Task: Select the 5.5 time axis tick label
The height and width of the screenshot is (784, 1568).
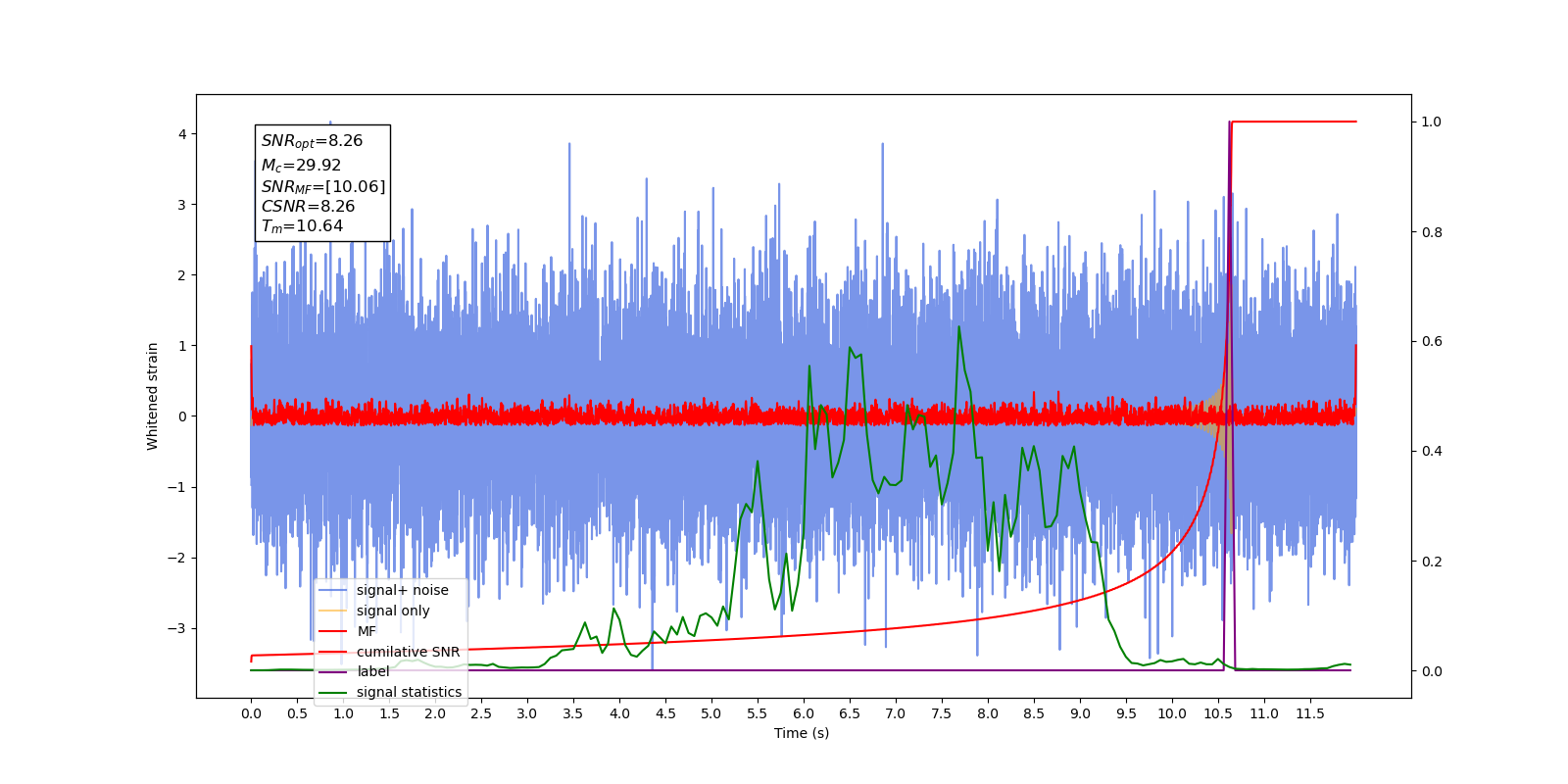Action: (758, 713)
